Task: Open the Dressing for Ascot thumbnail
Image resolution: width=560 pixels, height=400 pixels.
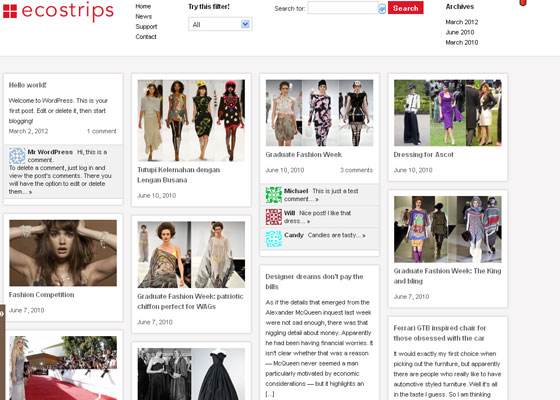Action: click(448, 113)
